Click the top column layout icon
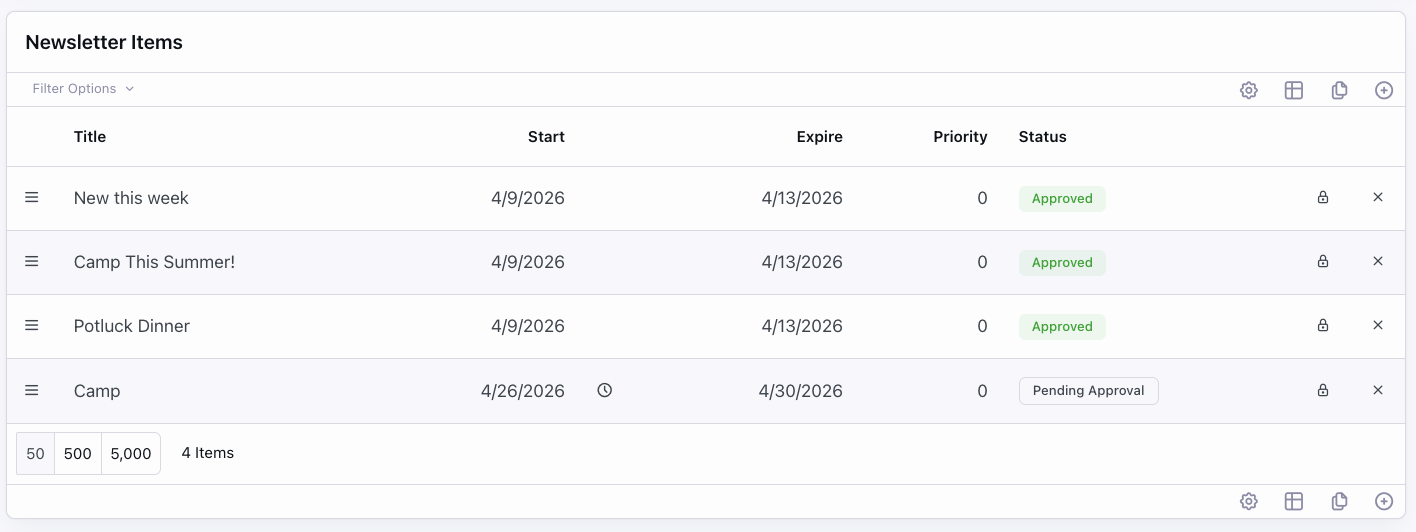 point(1293,90)
